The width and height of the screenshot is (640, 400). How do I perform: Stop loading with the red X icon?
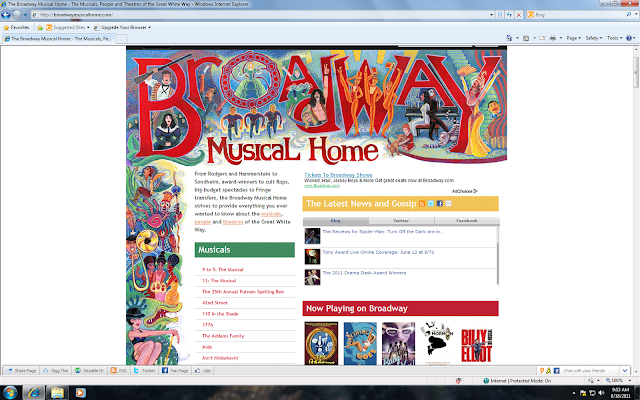(519, 15)
